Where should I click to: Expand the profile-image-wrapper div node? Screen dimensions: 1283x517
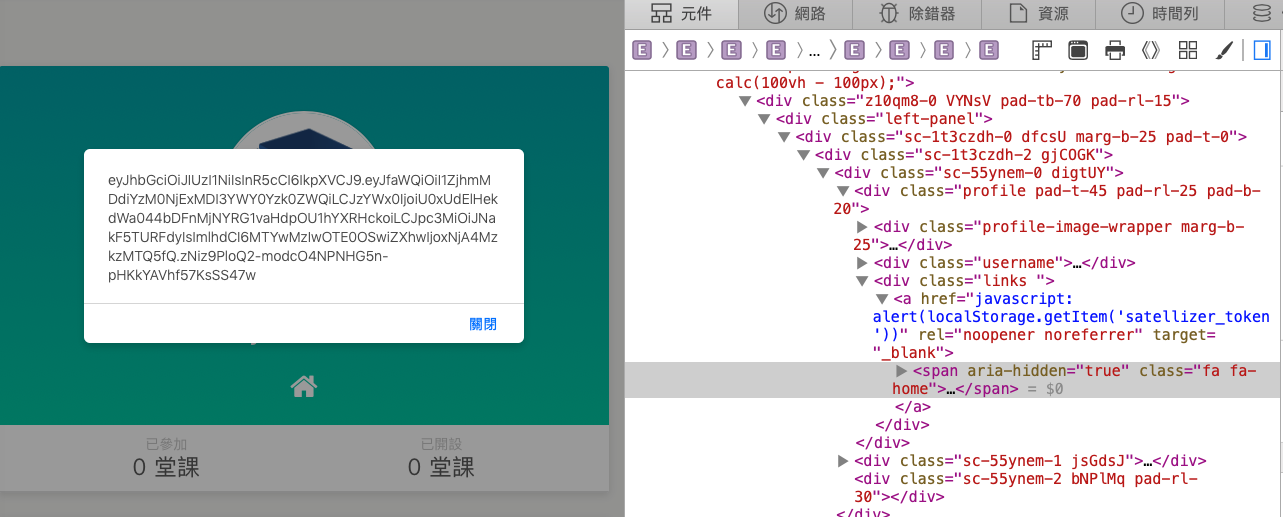(x=862, y=227)
